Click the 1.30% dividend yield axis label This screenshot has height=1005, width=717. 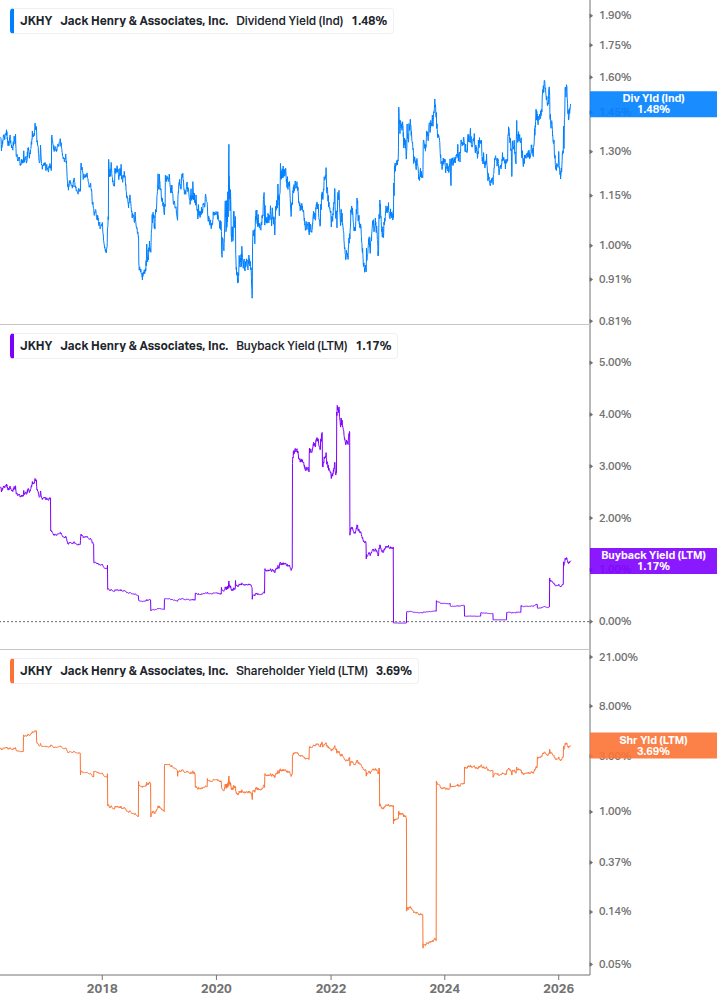pos(615,152)
